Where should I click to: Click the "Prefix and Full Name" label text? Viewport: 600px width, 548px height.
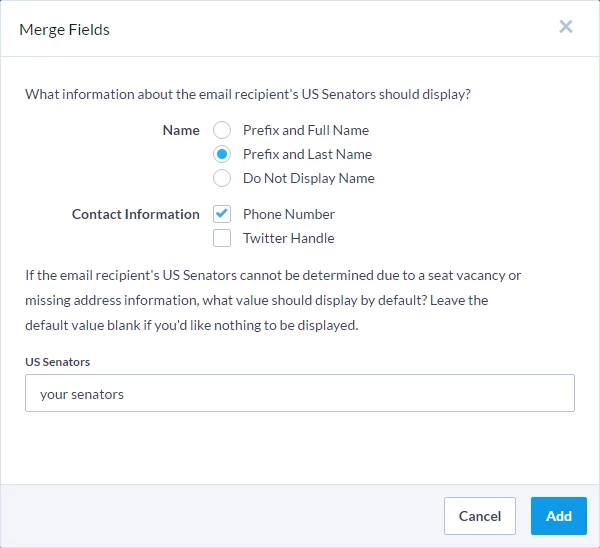click(306, 130)
